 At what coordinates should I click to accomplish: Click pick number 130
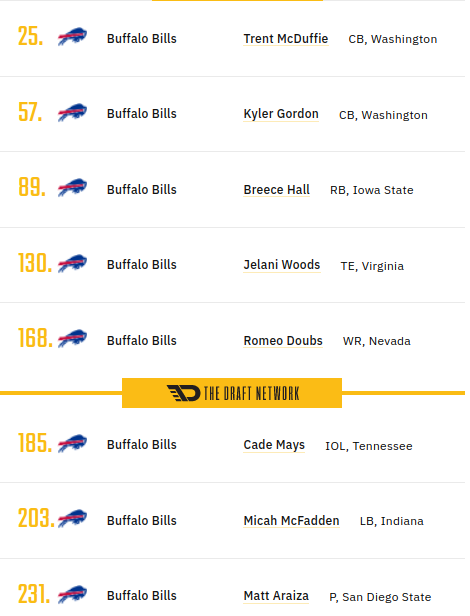point(35,265)
